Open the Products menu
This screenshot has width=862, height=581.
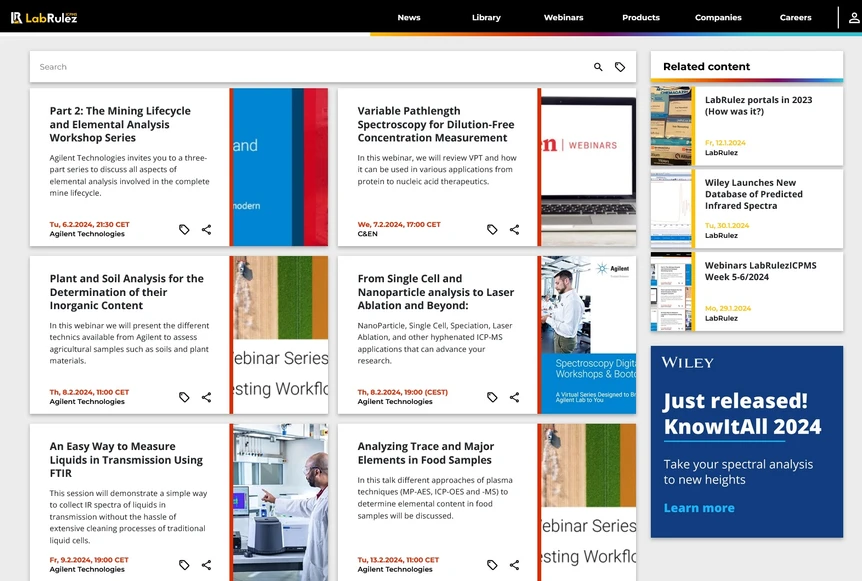pyautogui.click(x=641, y=18)
